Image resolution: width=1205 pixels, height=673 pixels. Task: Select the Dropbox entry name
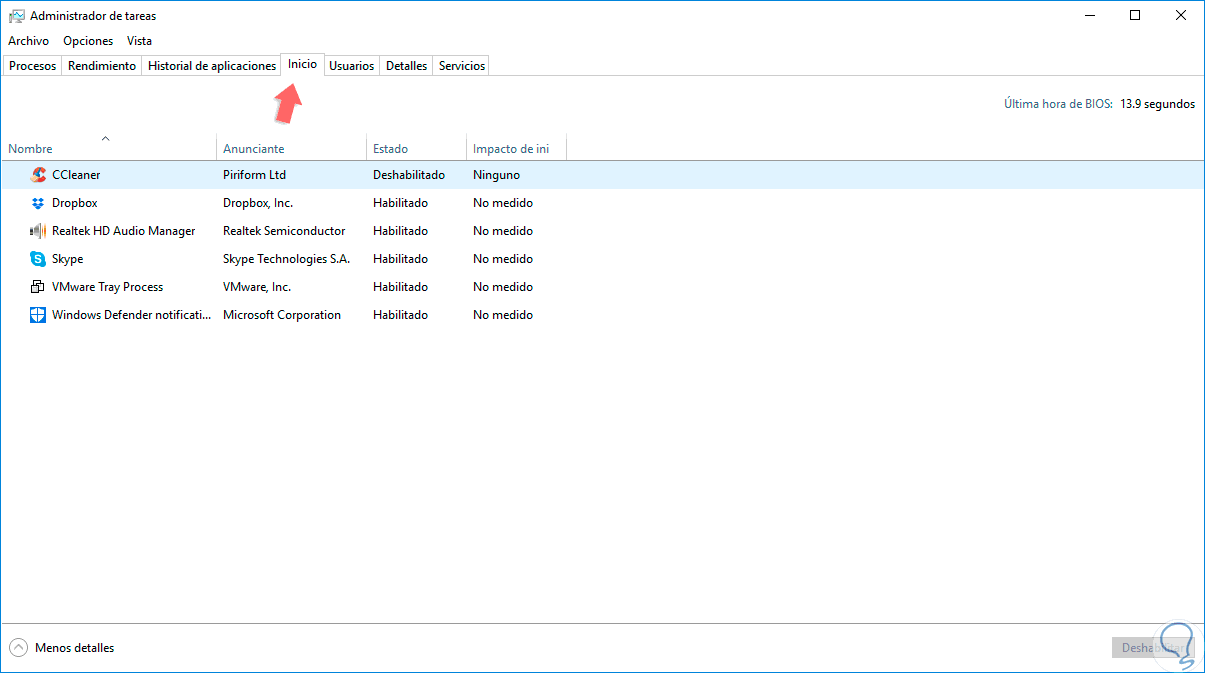(x=75, y=203)
